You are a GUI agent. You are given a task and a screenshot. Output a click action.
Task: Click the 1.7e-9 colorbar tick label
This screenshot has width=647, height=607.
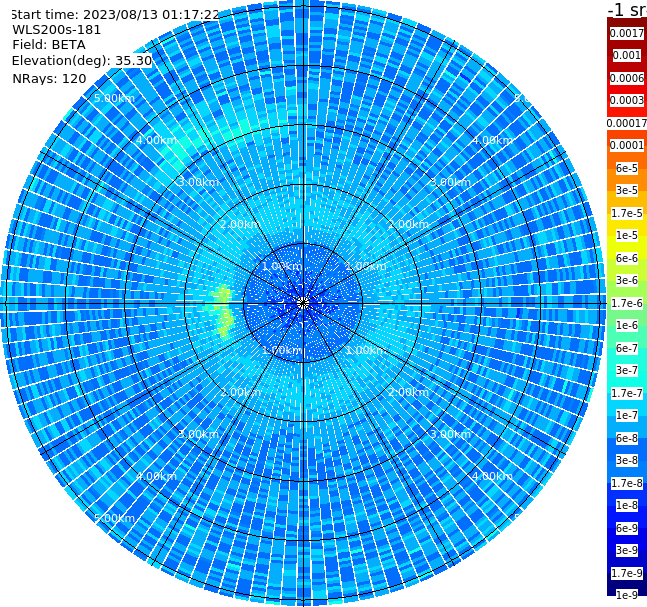(x=627, y=573)
